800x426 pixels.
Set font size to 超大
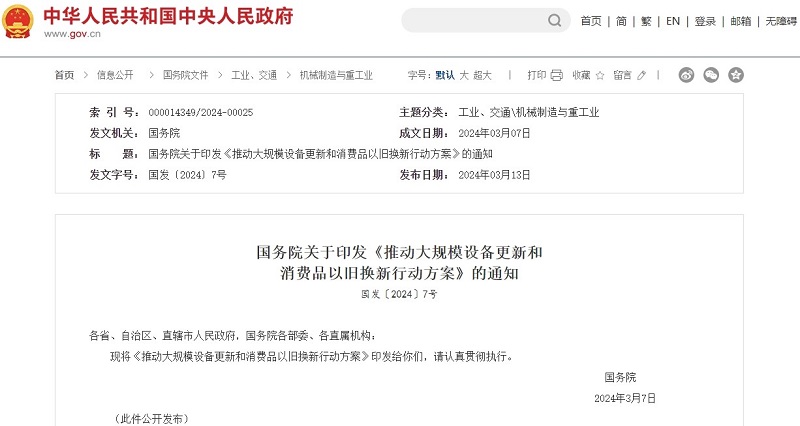482,75
